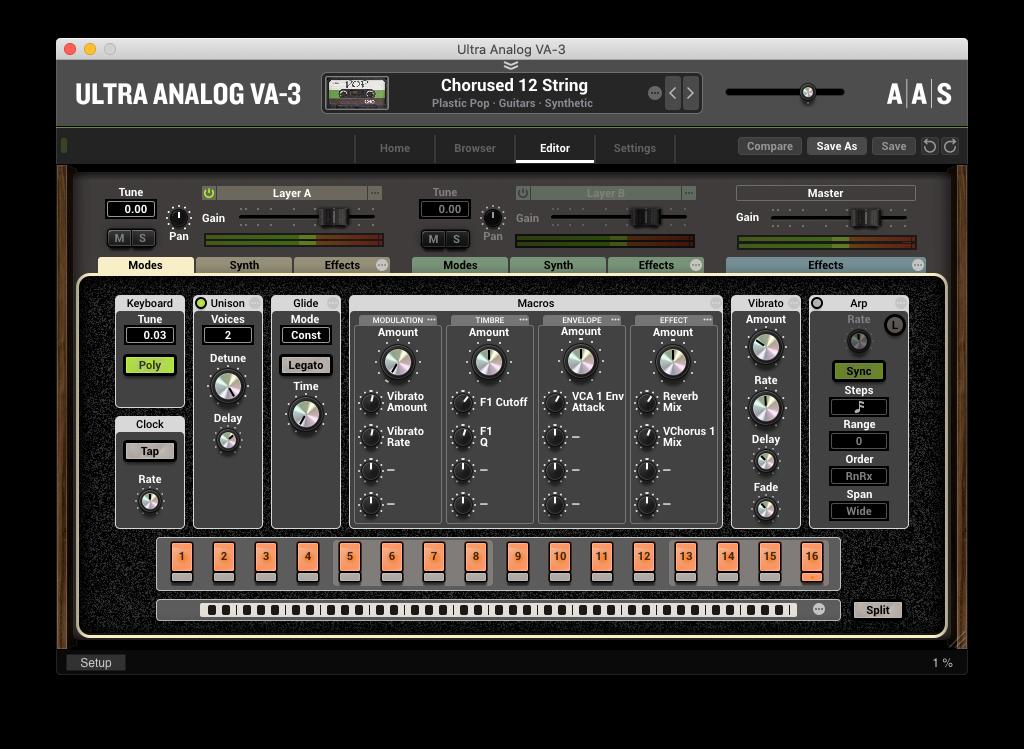
Task: Click the Vibrato Amount knob on the right
Action: point(765,348)
